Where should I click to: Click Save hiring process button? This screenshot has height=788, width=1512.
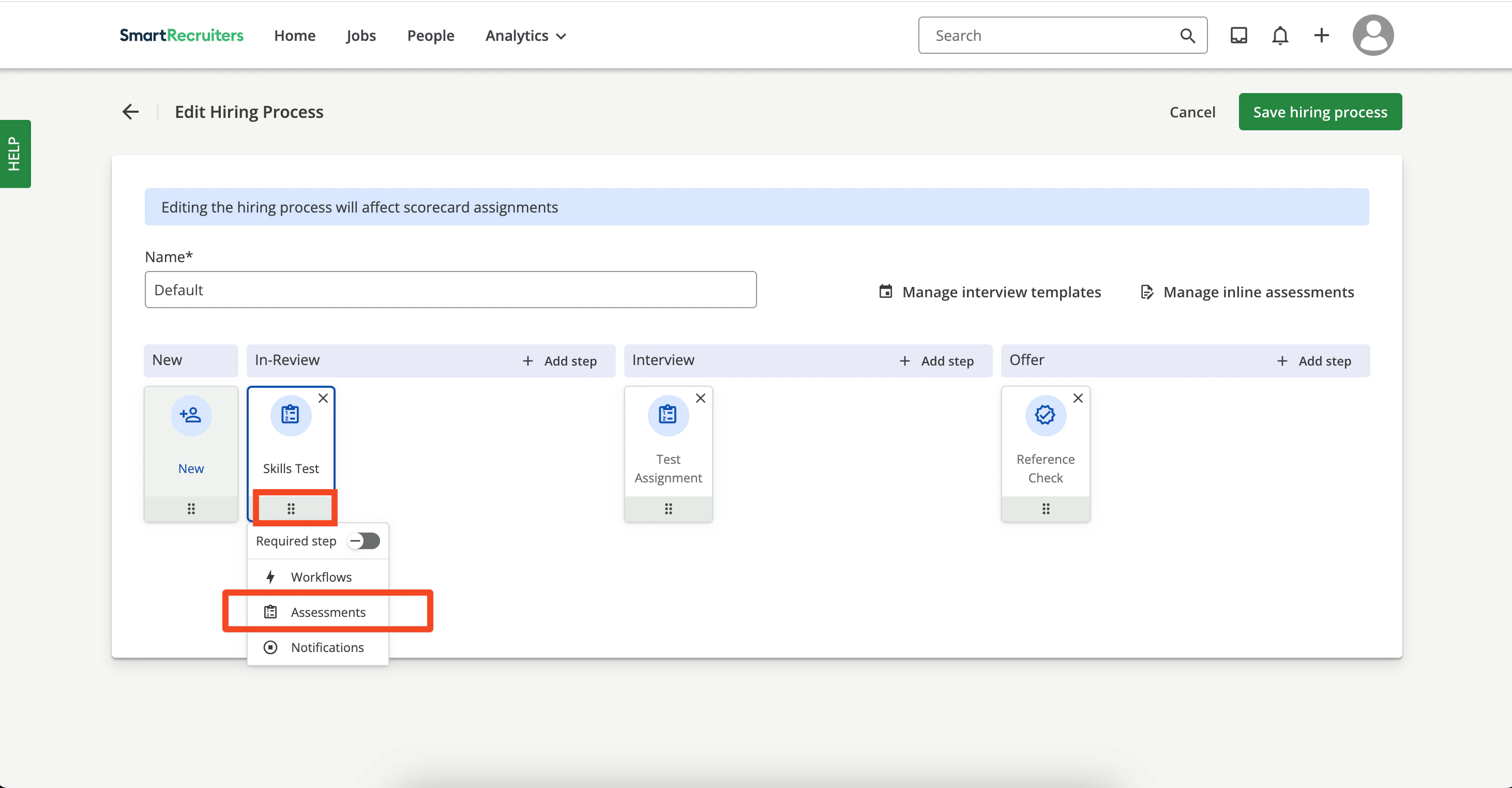[x=1320, y=112]
